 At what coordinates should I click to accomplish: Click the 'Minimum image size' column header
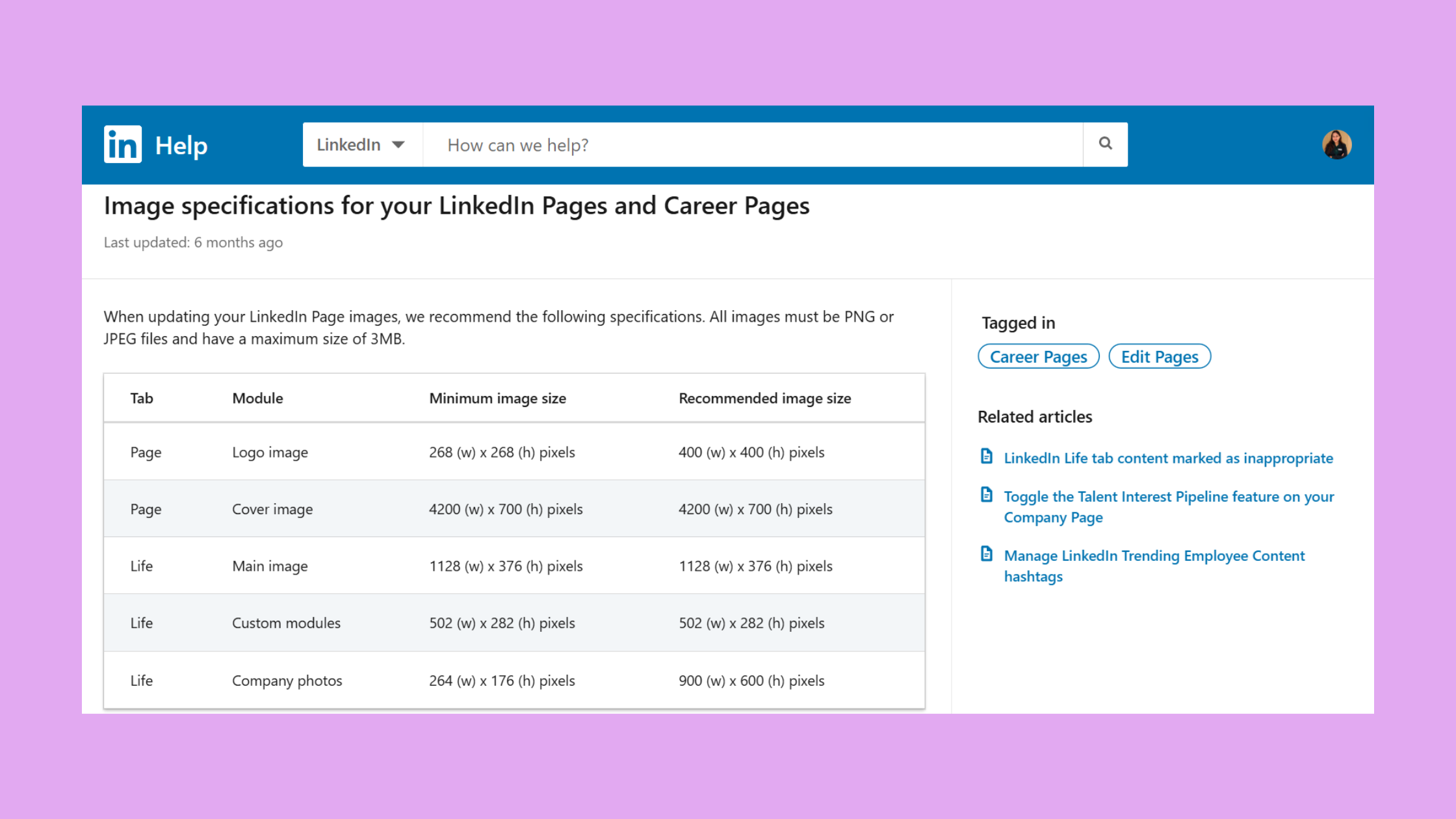pos(497,398)
